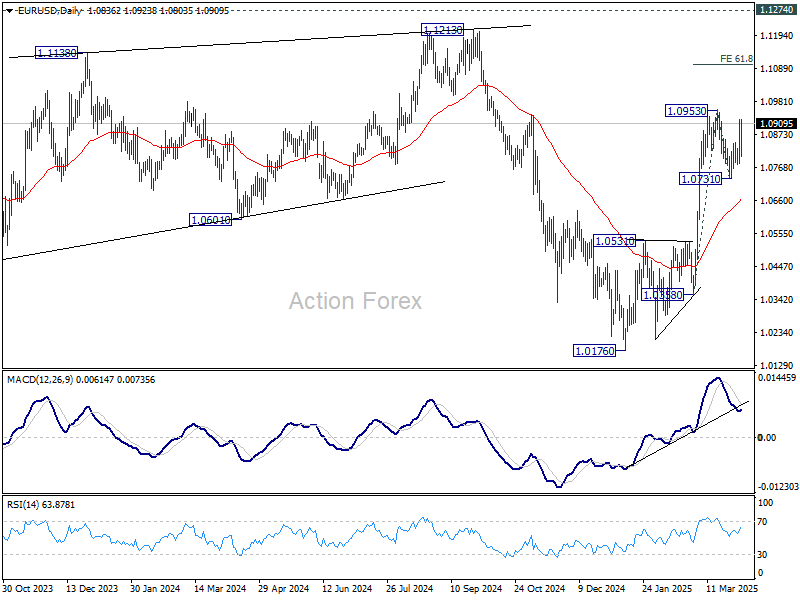Click the 24 Jan 2025 date label

(667, 588)
